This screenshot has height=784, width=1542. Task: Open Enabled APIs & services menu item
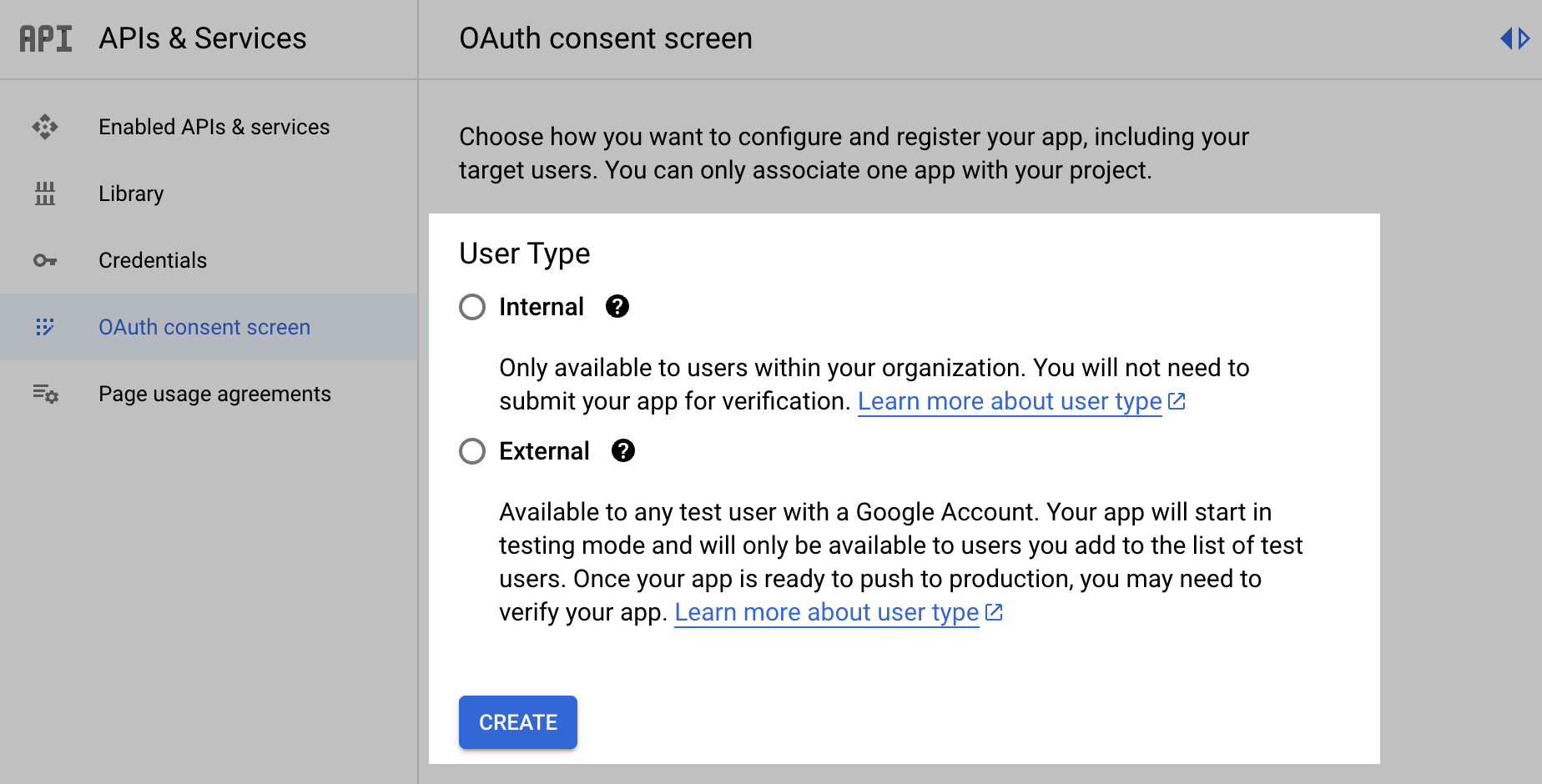click(209, 127)
